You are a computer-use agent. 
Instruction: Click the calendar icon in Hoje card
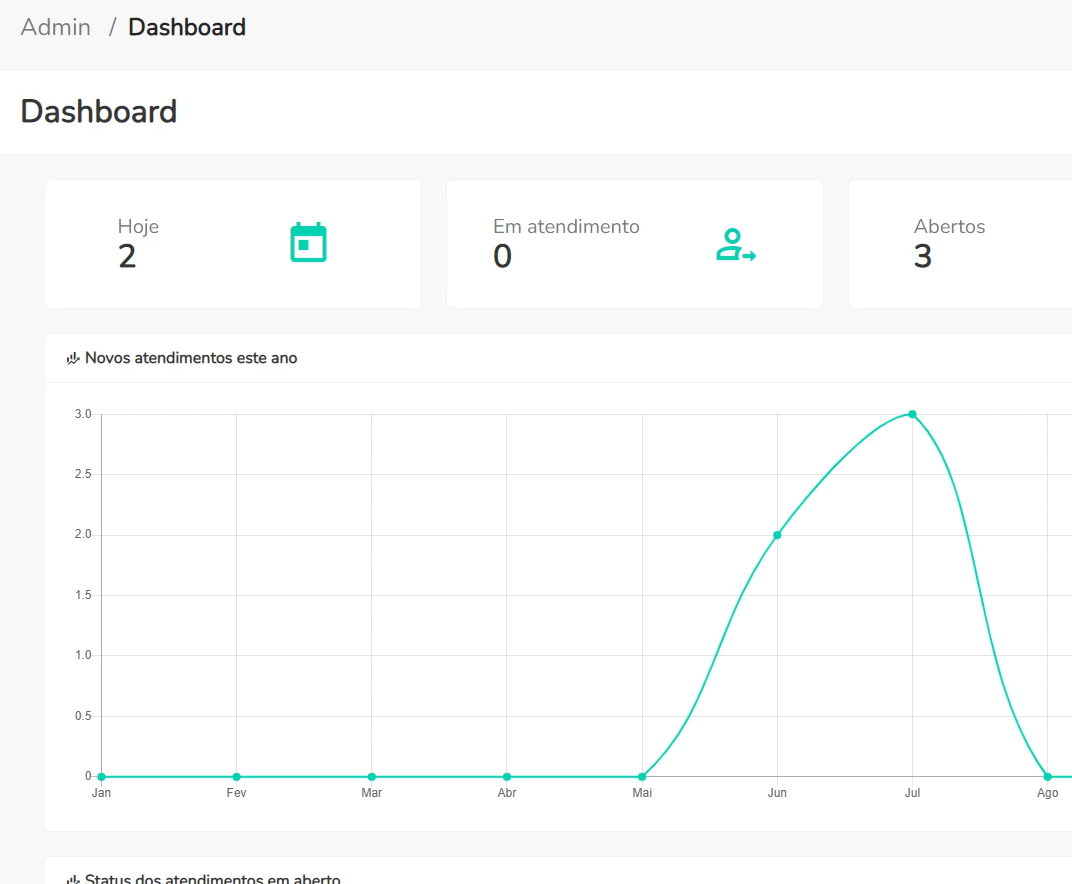click(308, 243)
